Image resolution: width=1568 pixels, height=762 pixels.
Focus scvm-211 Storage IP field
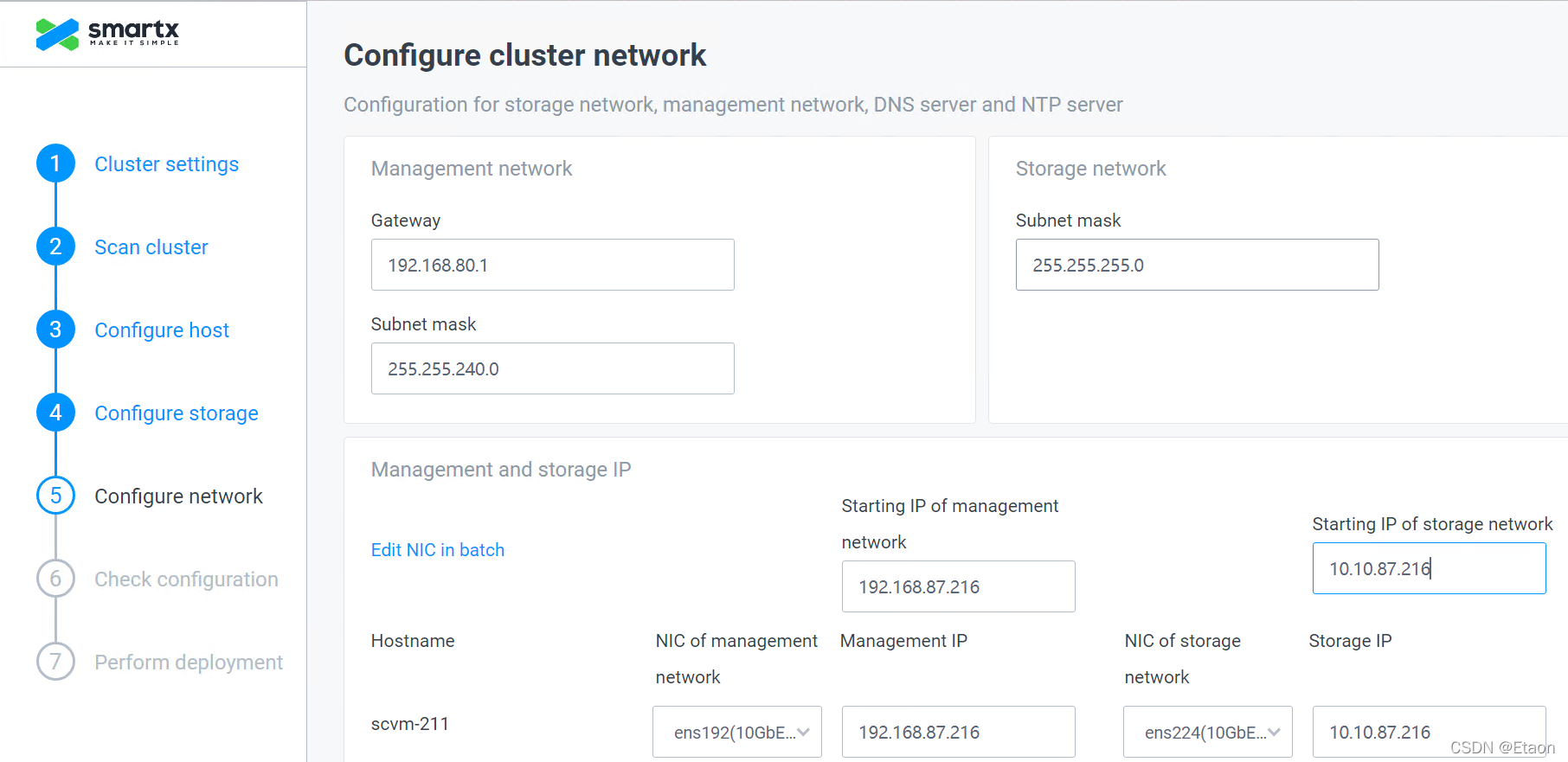click(1430, 732)
